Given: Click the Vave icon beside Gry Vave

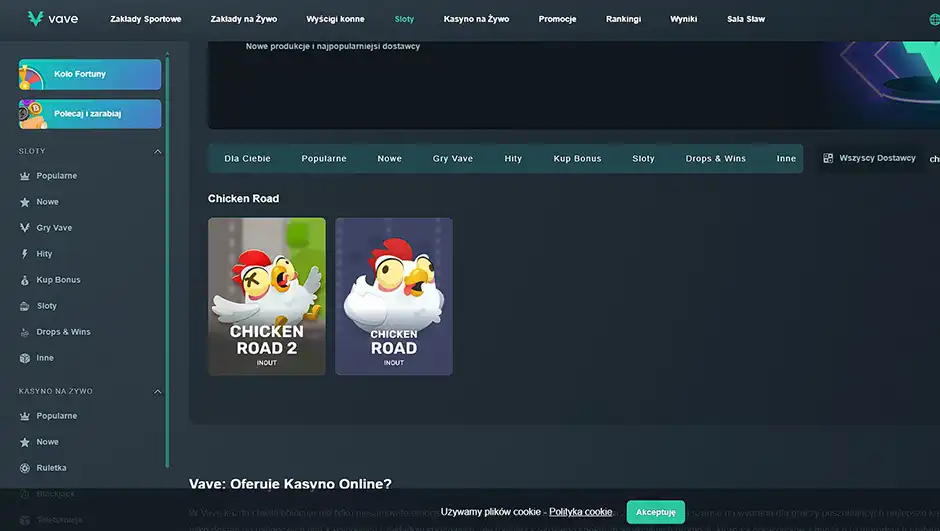Looking at the screenshot, I should coord(25,228).
